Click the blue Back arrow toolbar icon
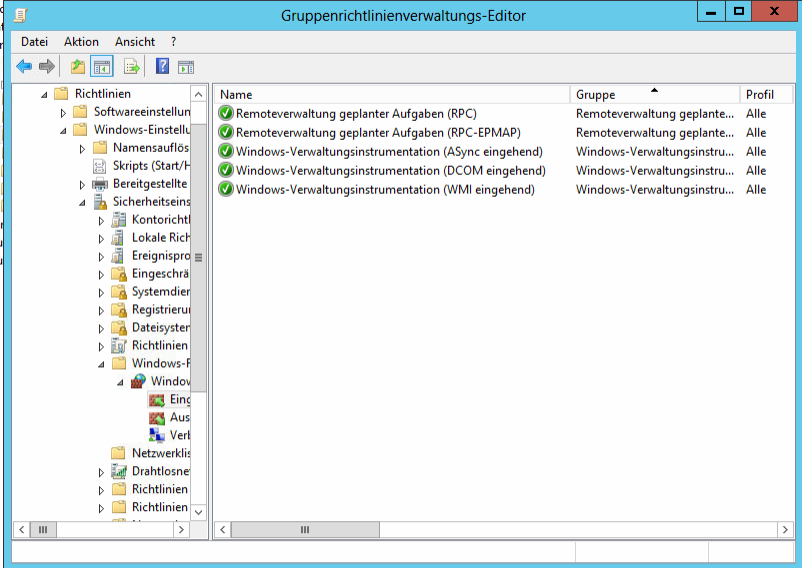This screenshot has width=802, height=568. click(24, 67)
